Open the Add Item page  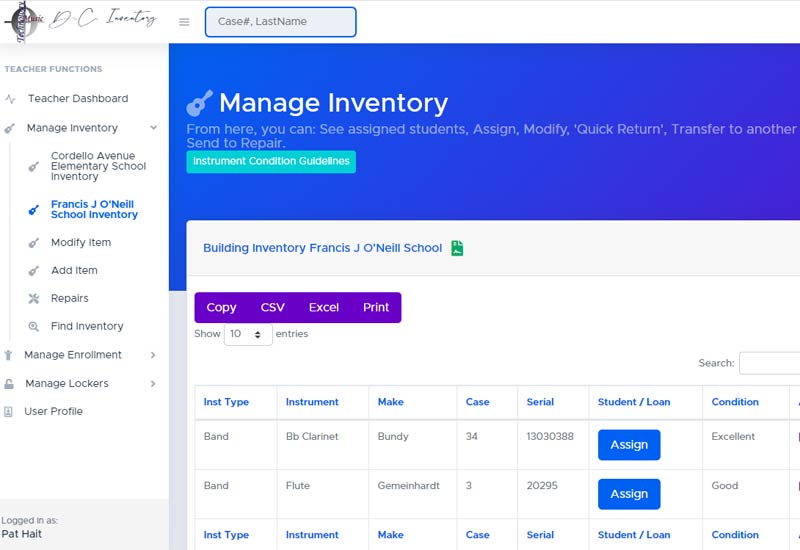point(74,270)
